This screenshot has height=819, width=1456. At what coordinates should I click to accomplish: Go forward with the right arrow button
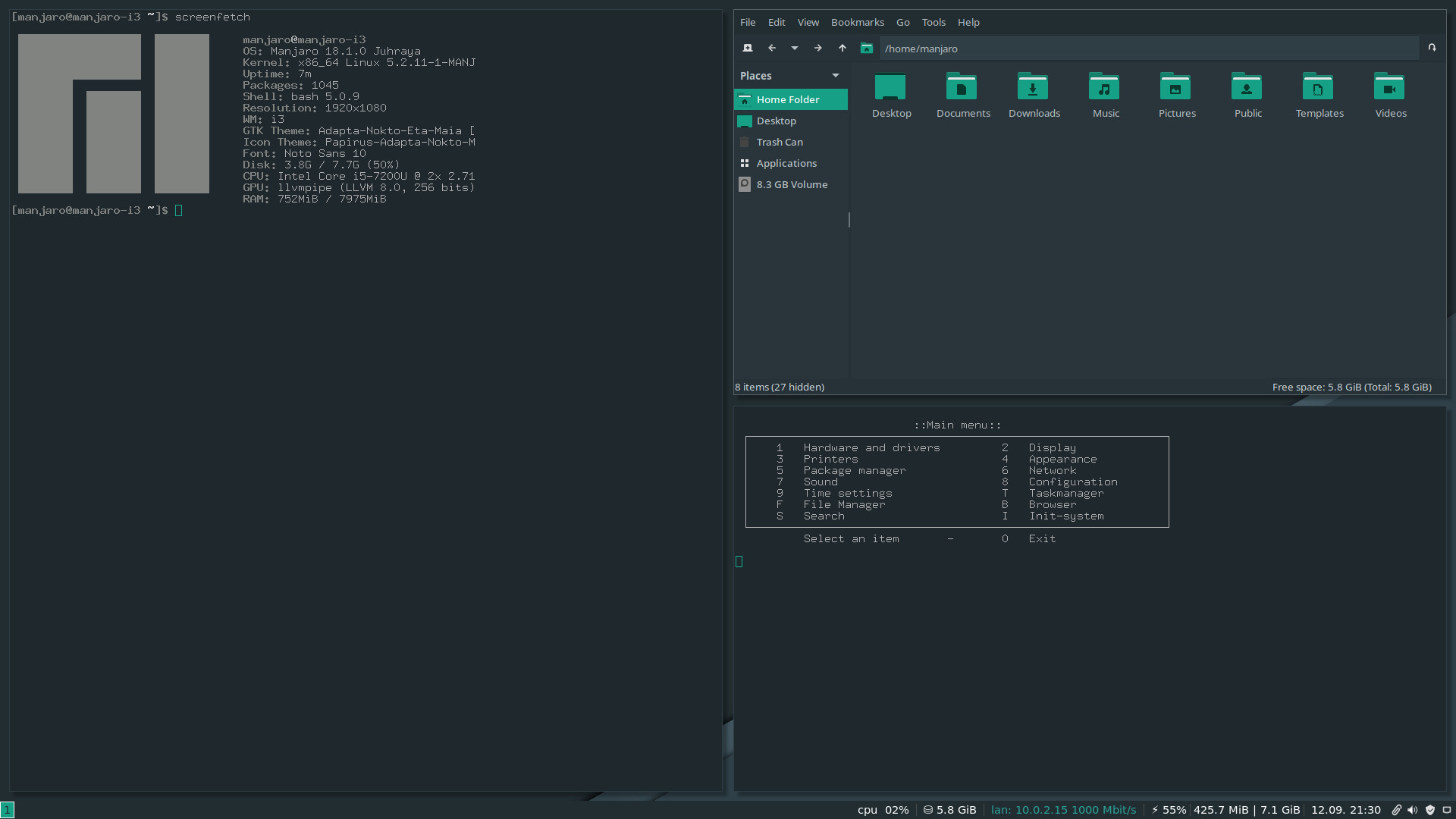click(817, 48)
